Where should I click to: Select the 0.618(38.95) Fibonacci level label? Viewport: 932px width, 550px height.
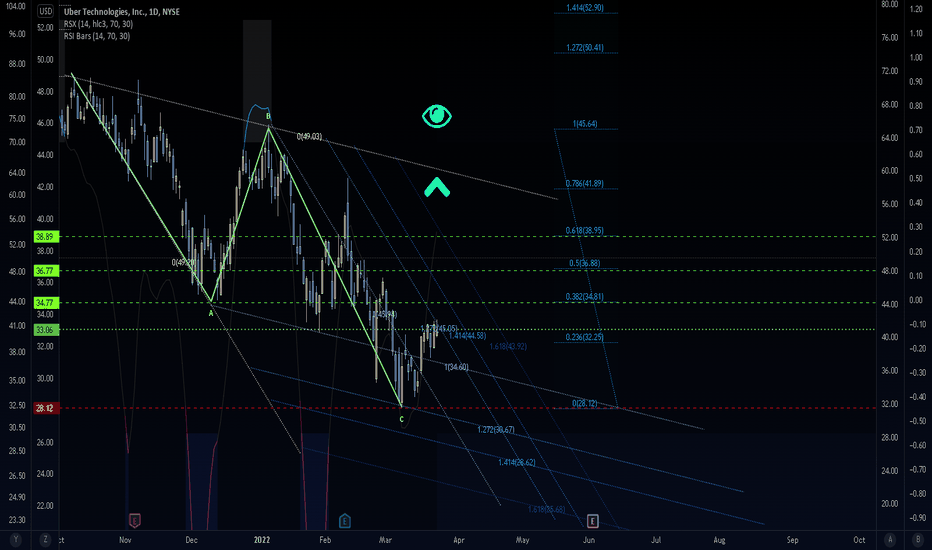585,230
